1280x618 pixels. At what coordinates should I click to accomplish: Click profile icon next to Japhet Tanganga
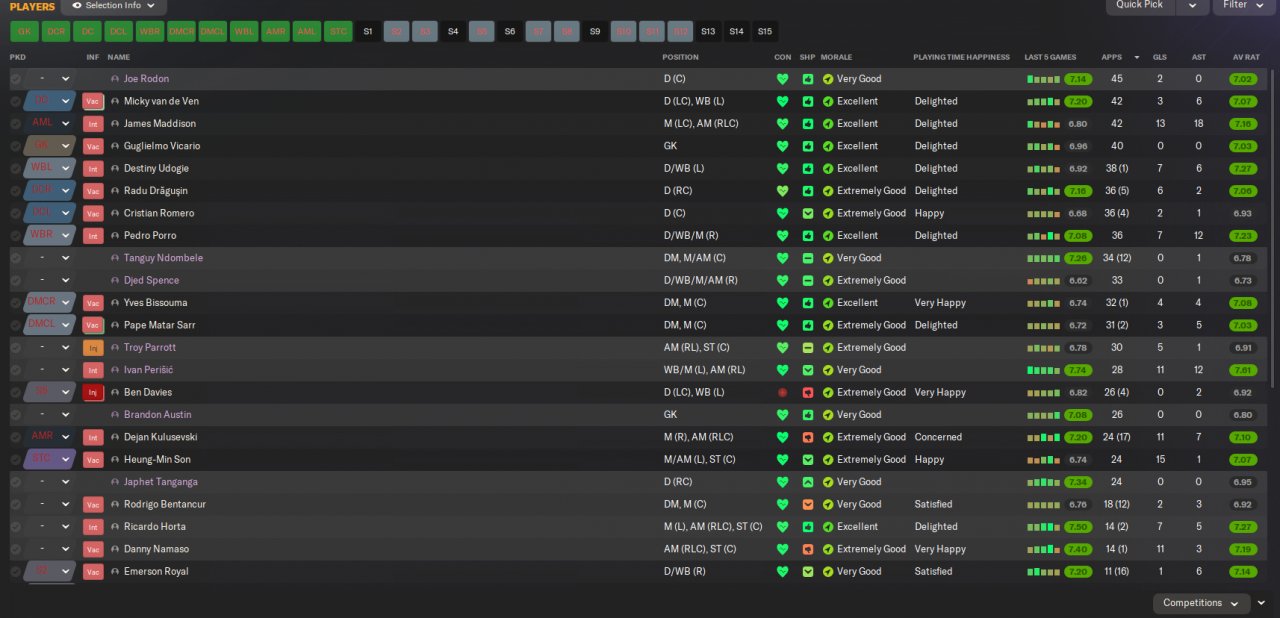click(x=115, y=482)
